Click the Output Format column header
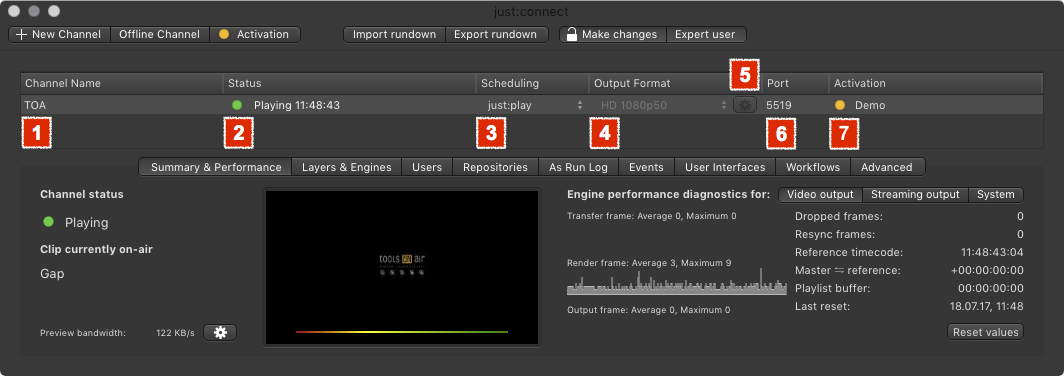1064x376 pixels. point(674,83)
